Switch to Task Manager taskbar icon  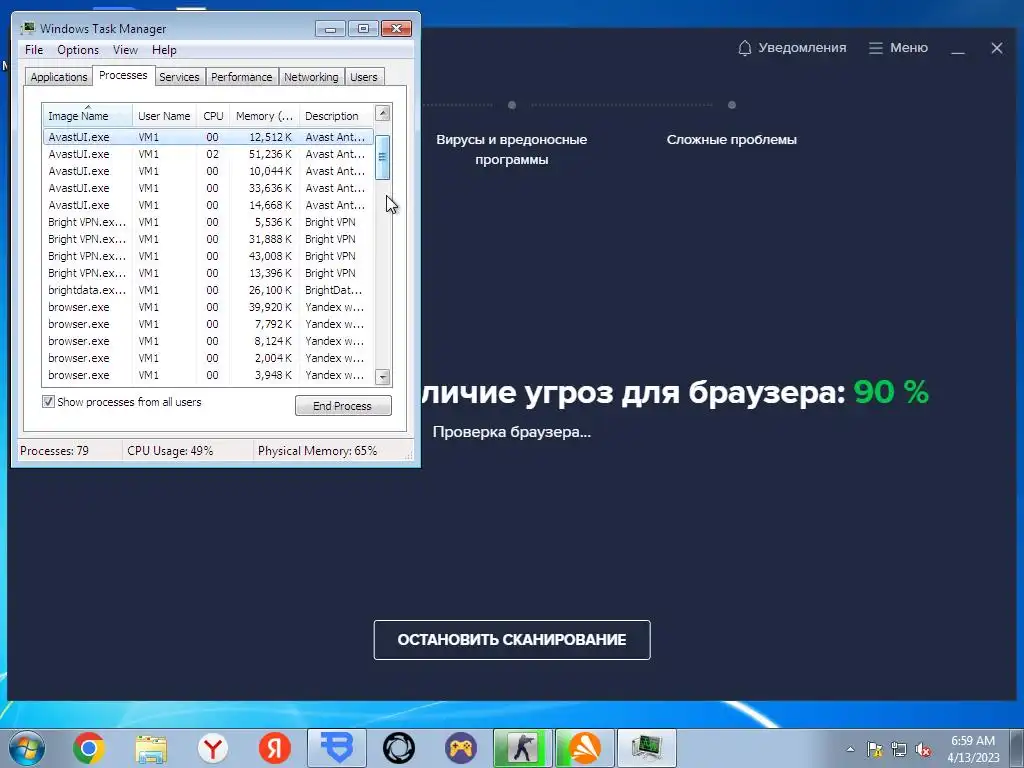[x=647, y=748]
